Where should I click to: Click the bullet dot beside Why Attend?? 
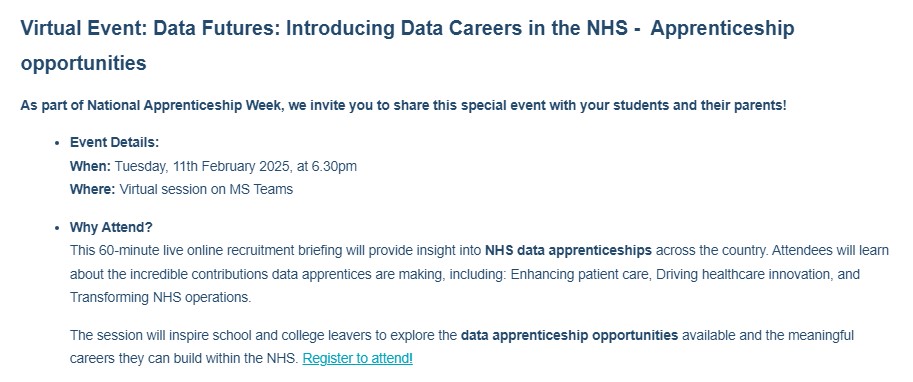tap(56, 228)
